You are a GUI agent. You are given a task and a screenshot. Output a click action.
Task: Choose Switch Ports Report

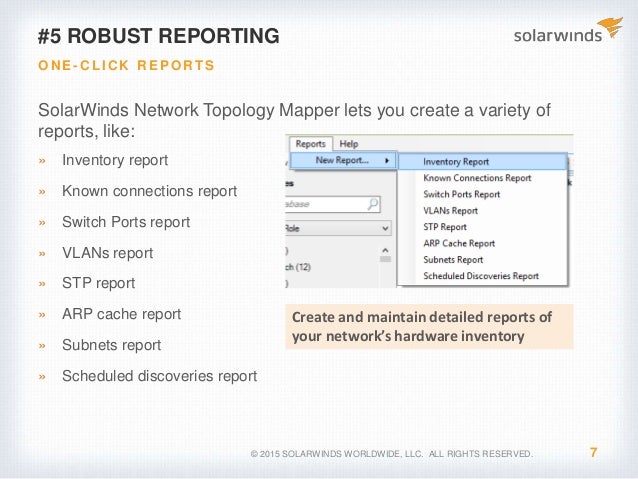pyautogui.click(x=482, y=195)
